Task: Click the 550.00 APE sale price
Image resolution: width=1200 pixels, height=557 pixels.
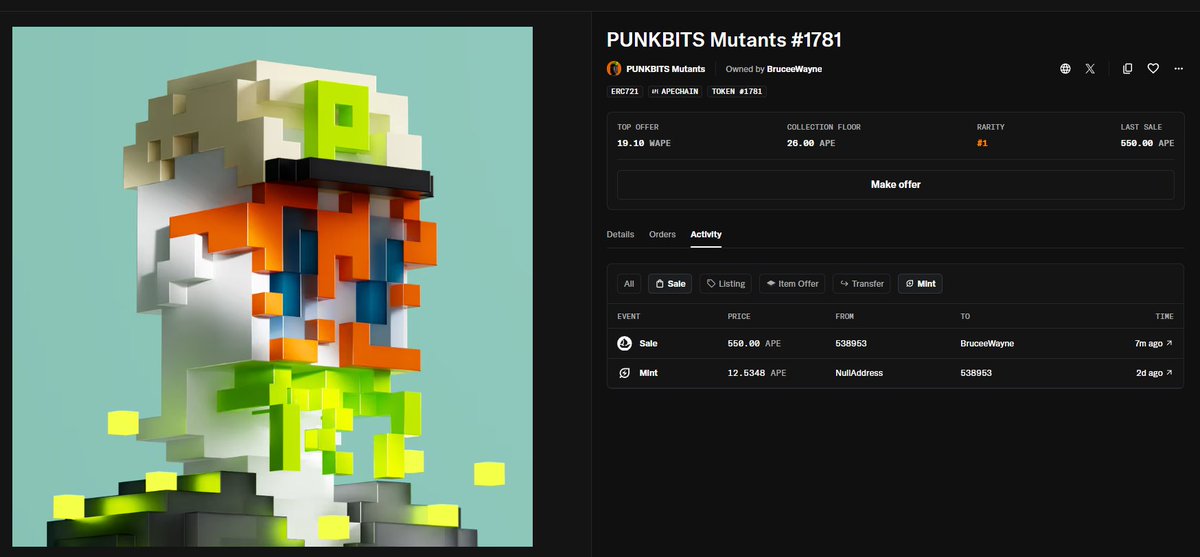Action: 755,343
